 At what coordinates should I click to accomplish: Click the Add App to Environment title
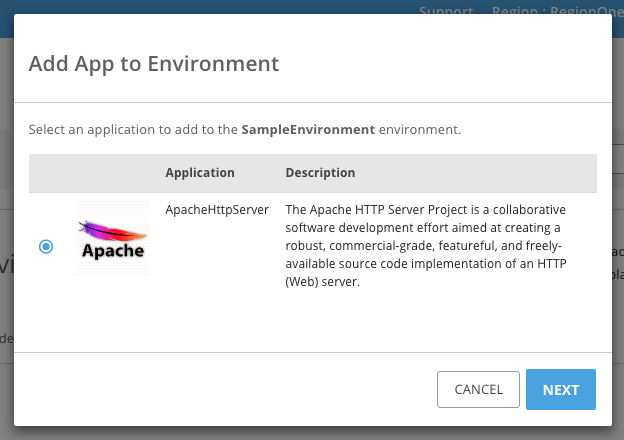[x=153, y=64]
